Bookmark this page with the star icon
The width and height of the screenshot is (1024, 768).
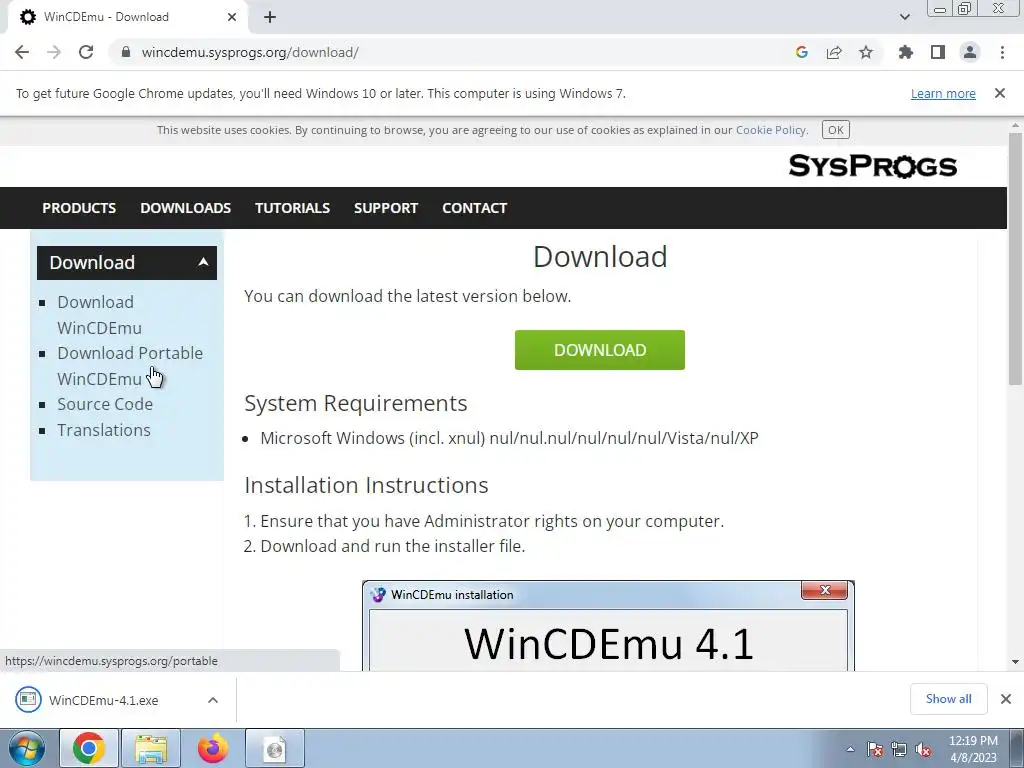point(866,52)
